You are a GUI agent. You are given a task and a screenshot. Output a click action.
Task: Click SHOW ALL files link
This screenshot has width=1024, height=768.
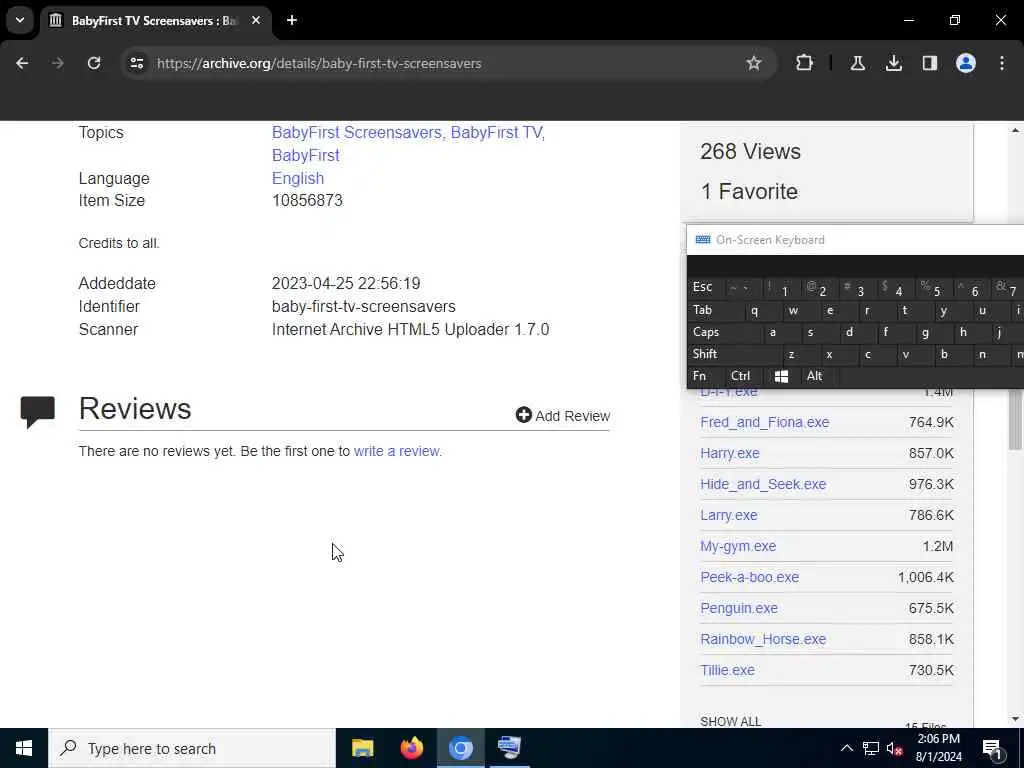(730, 722)
